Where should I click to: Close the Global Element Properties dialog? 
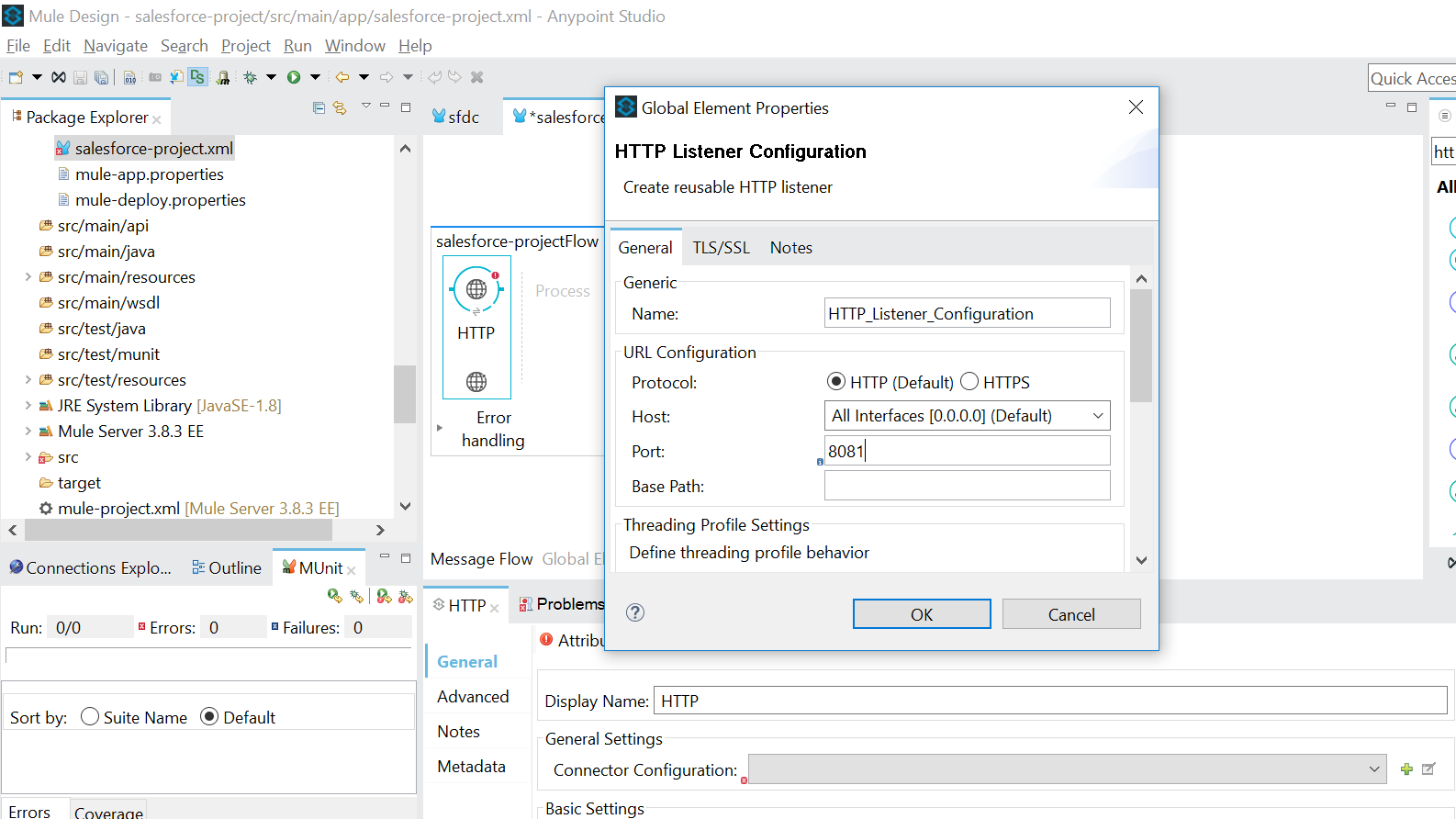point(1136,107)
